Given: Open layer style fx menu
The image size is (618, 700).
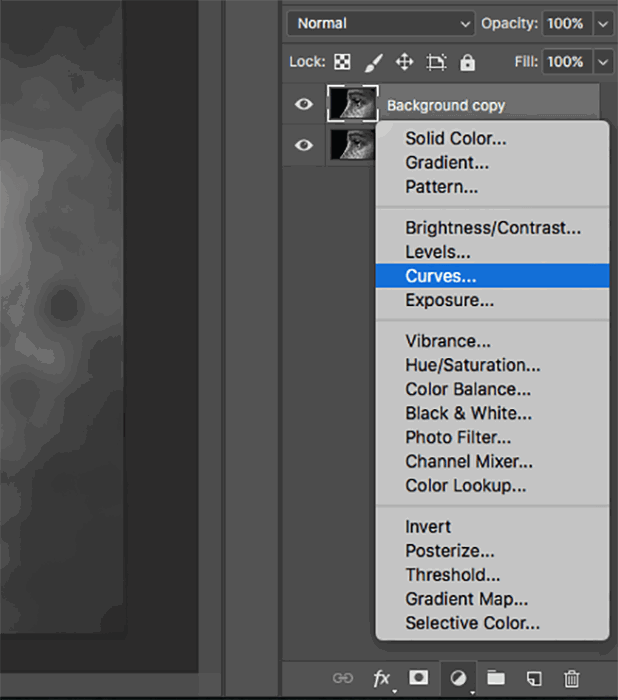Looking at the screenshot, I should (381, 679).
